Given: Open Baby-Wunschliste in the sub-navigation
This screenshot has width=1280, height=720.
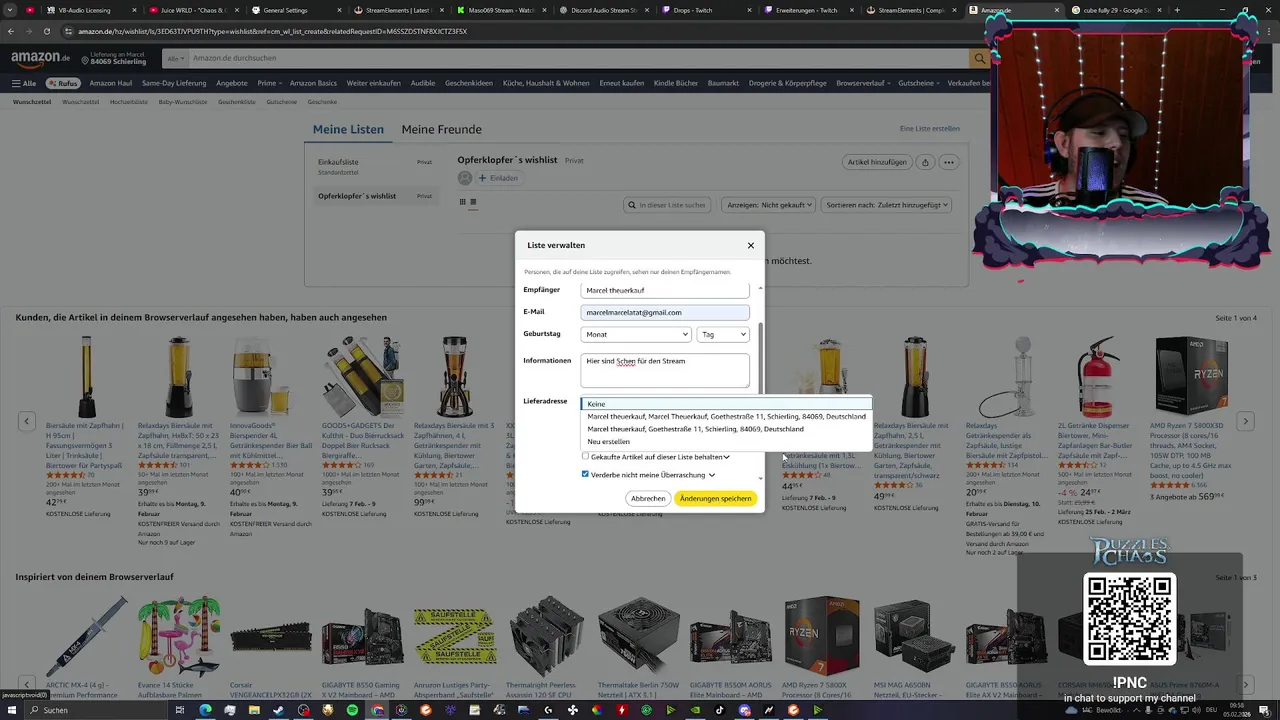Looking at the screenshot, I should [183, 102].
